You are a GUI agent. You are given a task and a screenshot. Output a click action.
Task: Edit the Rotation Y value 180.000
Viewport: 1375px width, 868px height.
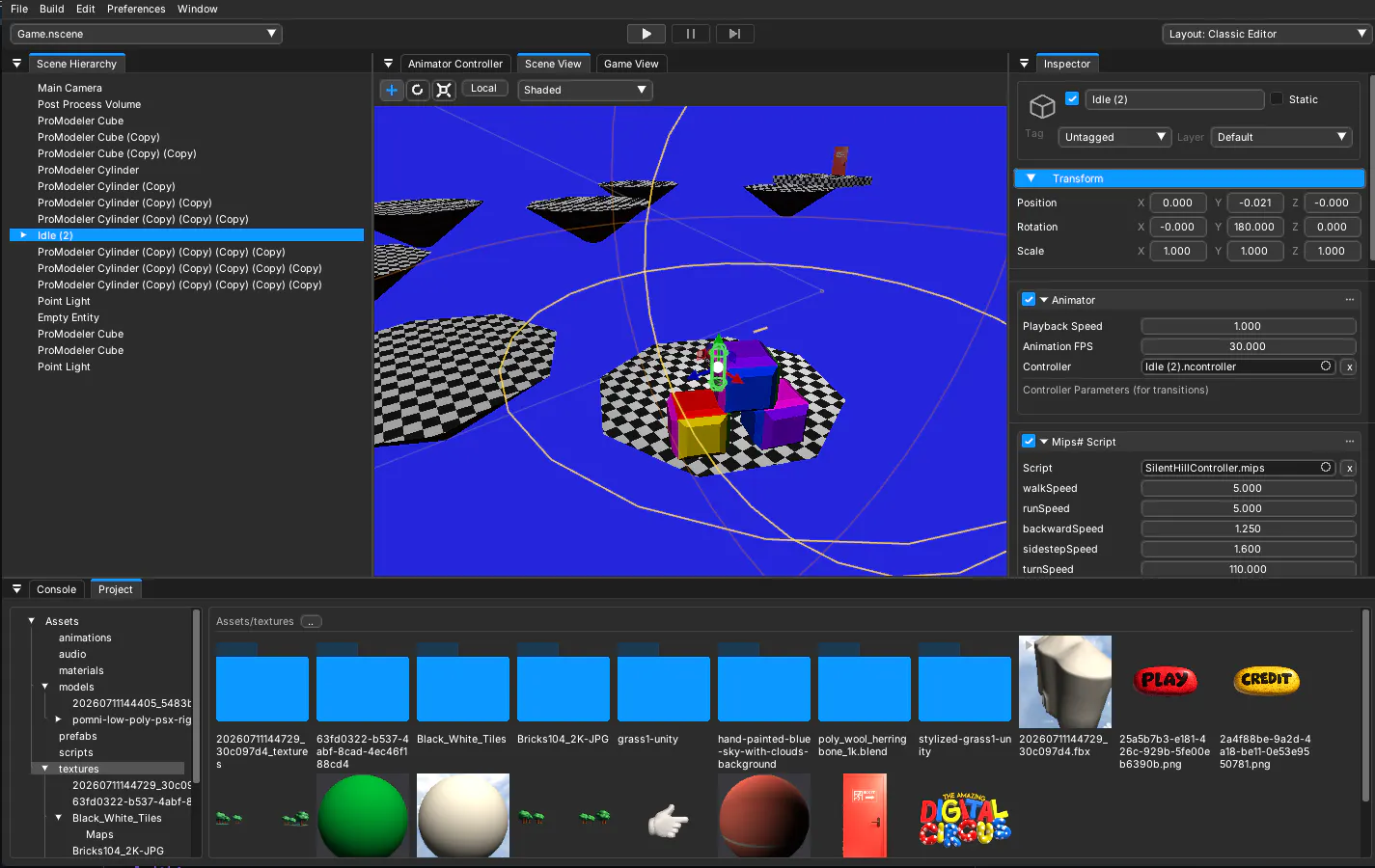pos(1254,227)
